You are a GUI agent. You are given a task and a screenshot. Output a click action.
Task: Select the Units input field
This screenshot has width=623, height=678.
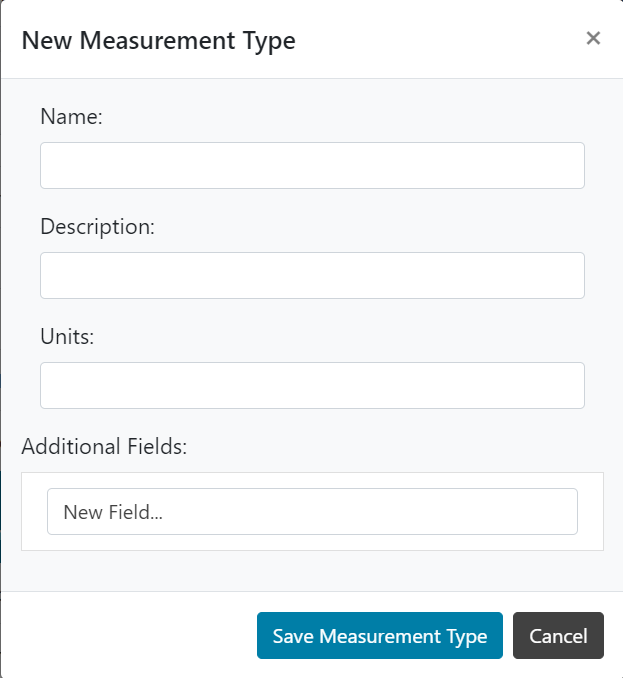coord(312,385)
